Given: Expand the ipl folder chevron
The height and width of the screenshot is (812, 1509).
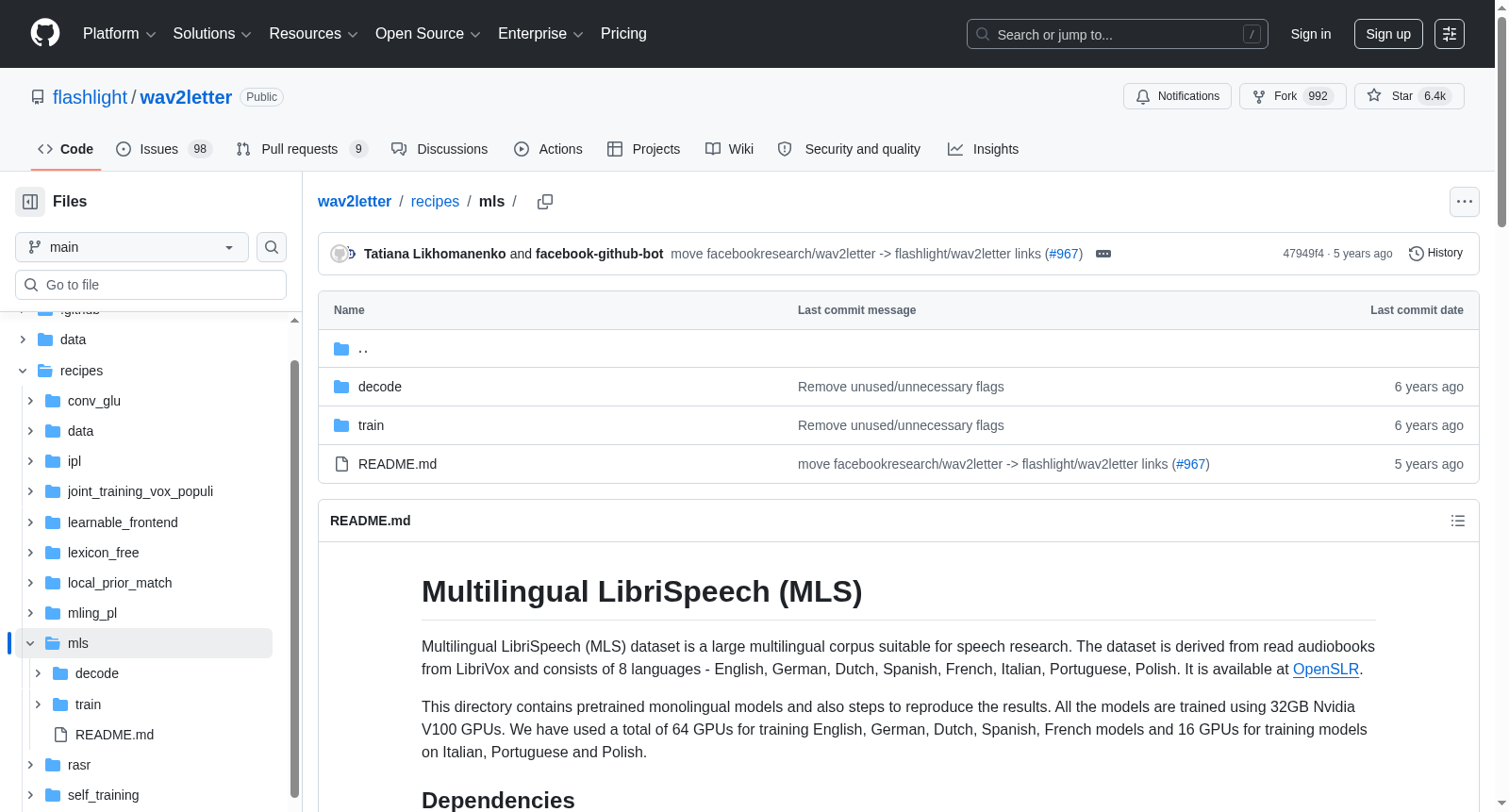Looking at the screenshot, I should (x=30, y=461).
